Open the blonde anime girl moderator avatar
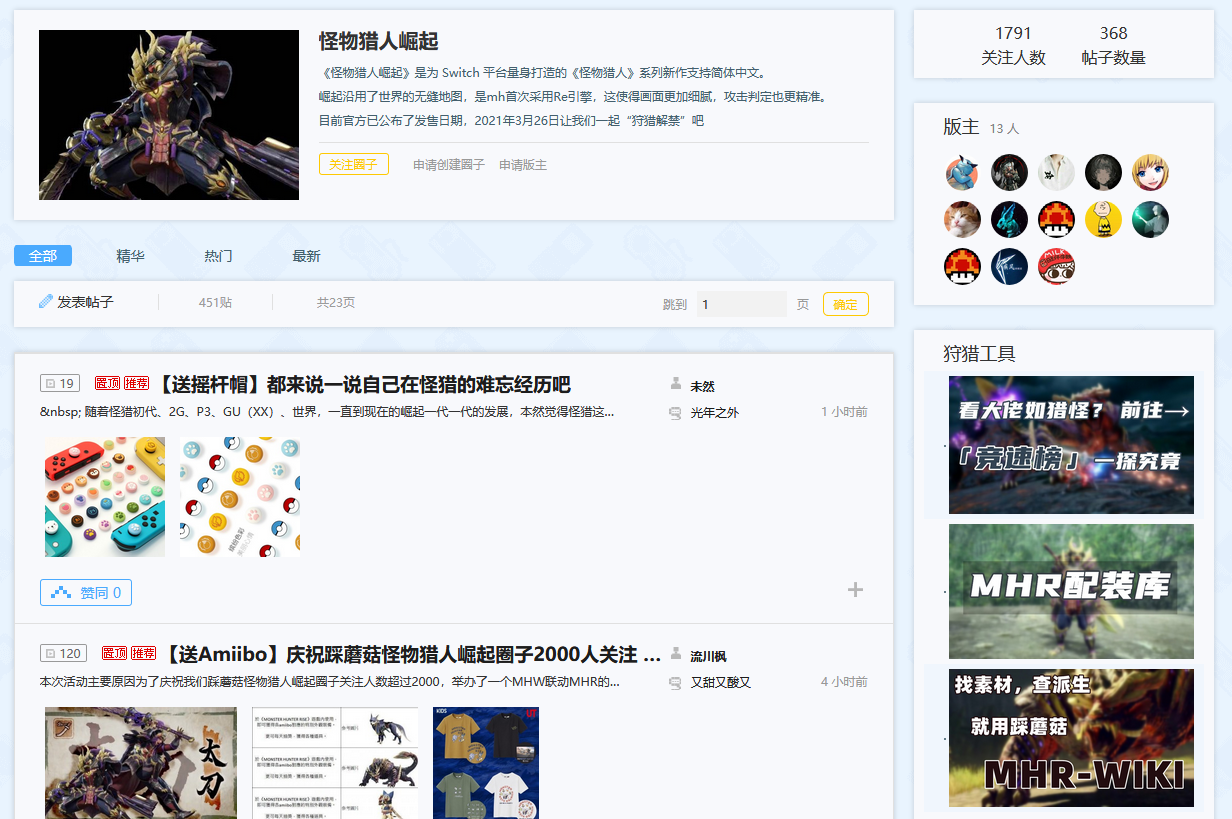Screen dimensions: 1232x819 pyautogui.click(x=1150, y=173)
